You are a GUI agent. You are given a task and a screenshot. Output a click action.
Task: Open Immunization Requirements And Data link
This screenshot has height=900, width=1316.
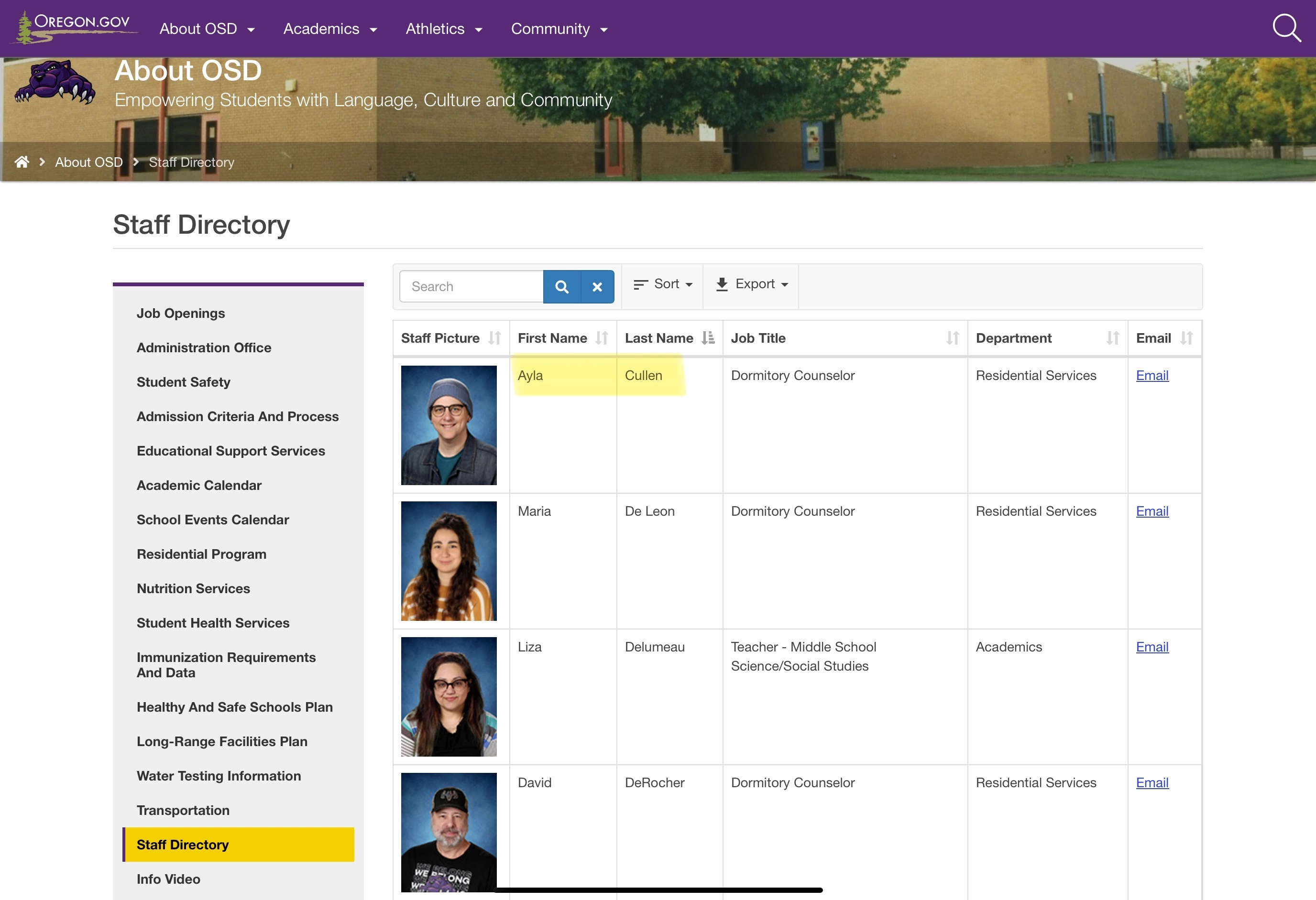226,665
